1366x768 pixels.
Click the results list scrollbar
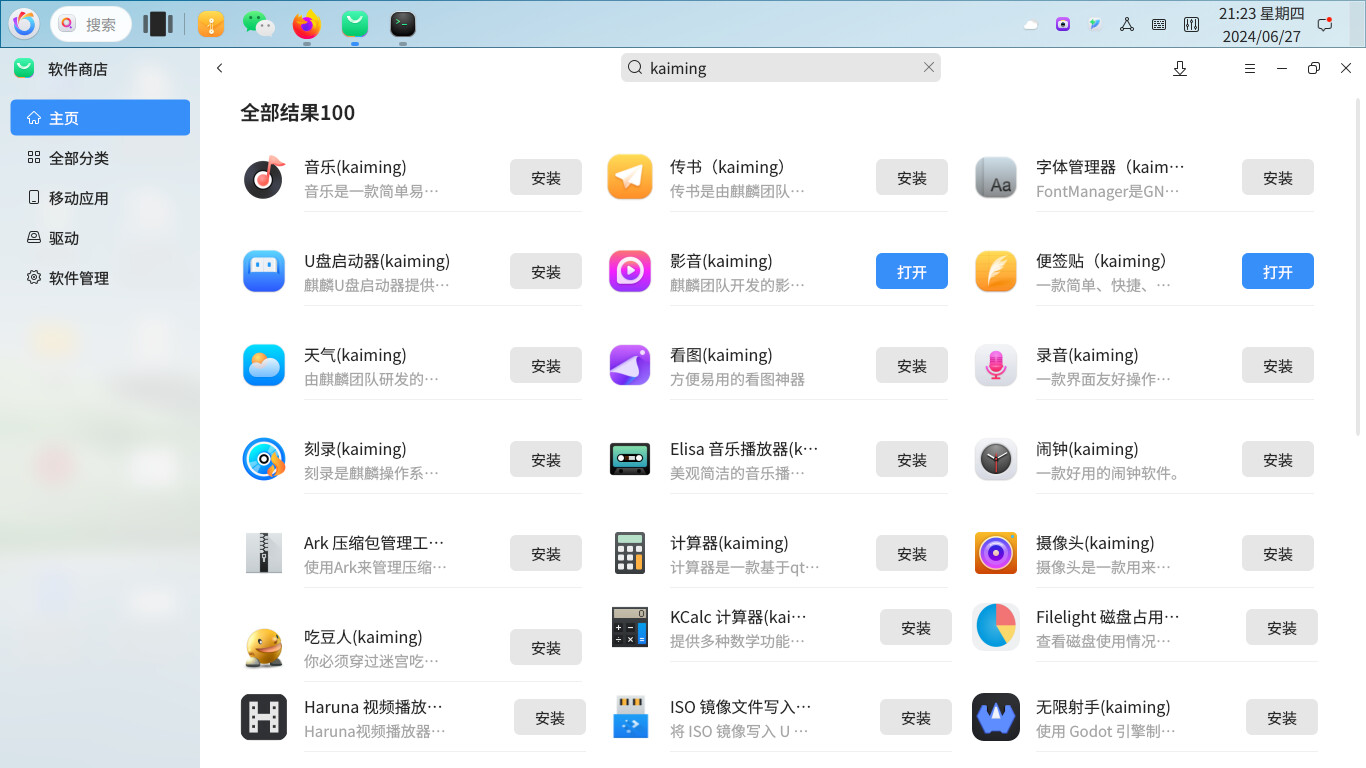pyautogui.click(x=1358, y=267)
